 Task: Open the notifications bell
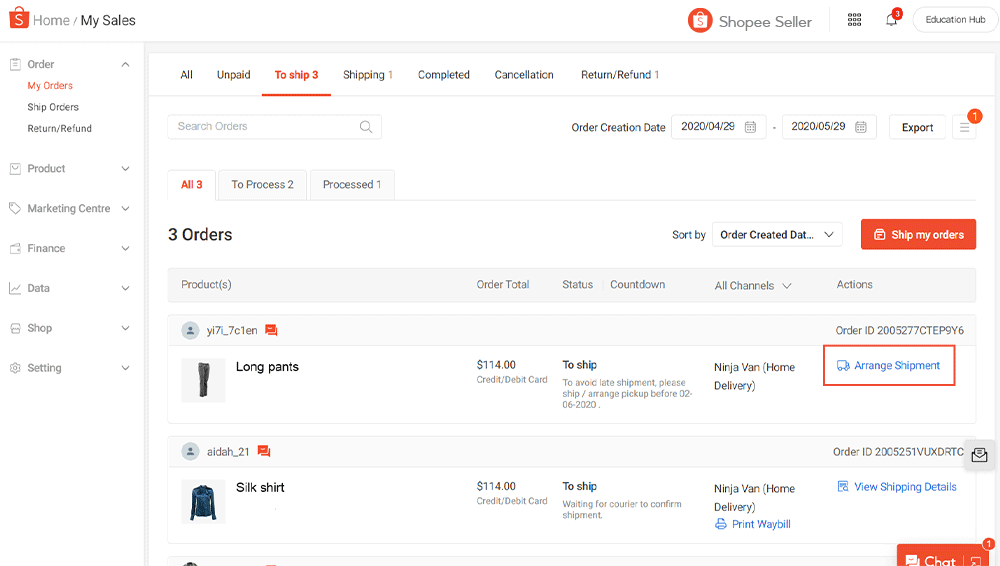[x=891, y=20]
